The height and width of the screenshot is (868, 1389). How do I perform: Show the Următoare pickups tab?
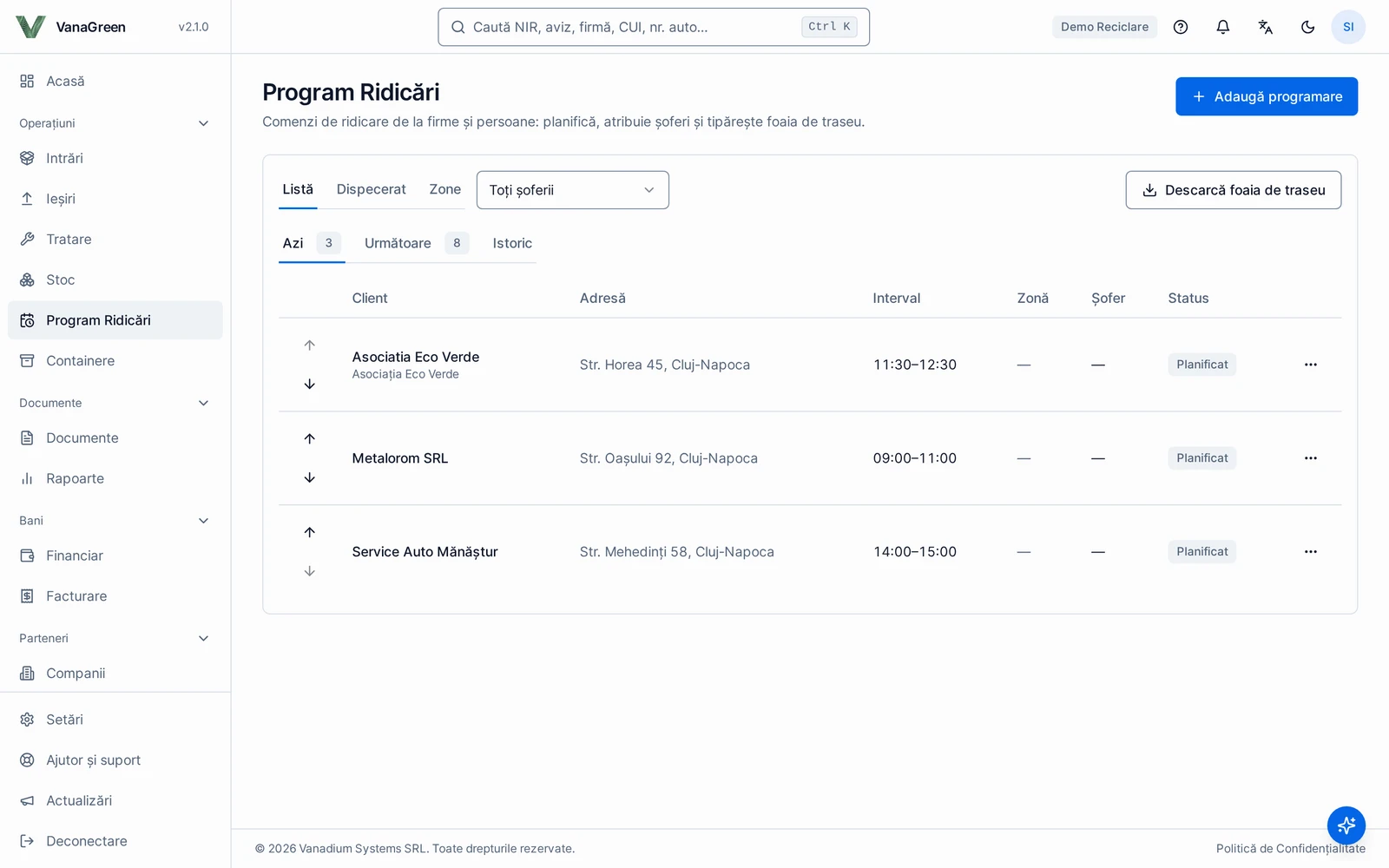coord(417,243)
